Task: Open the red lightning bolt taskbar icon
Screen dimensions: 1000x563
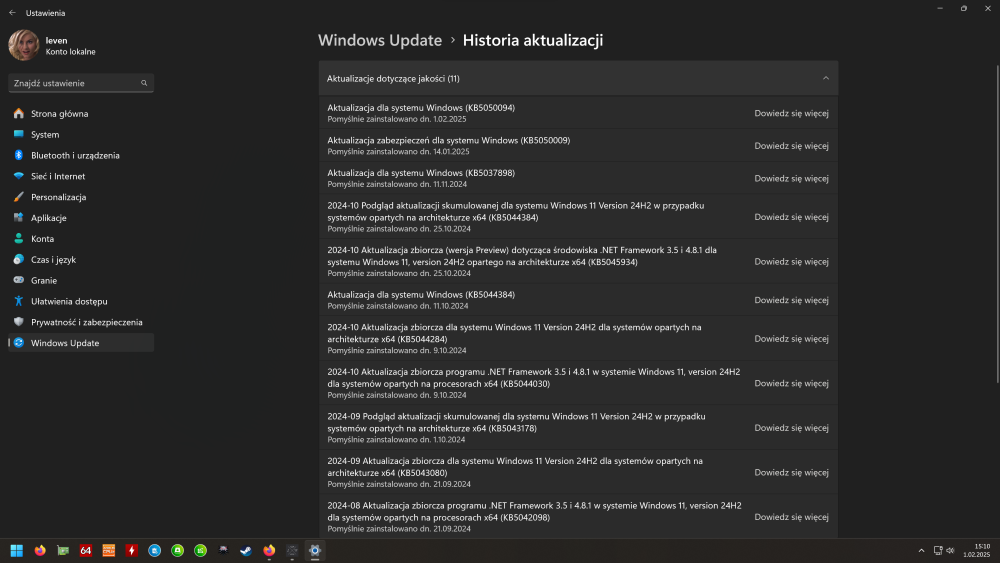Action: (x=131, y=550)
